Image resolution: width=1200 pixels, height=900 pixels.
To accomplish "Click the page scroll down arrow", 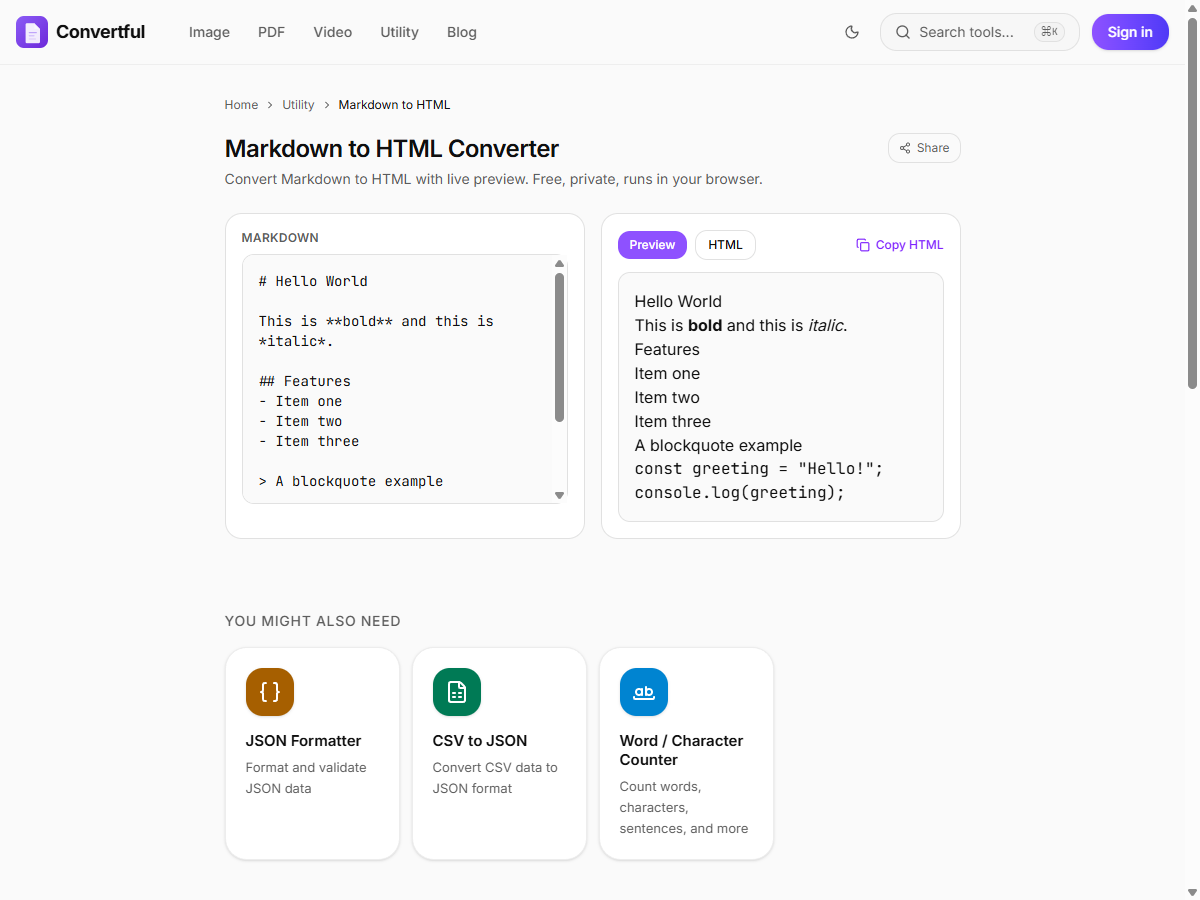I will [x=1192, y=892].
